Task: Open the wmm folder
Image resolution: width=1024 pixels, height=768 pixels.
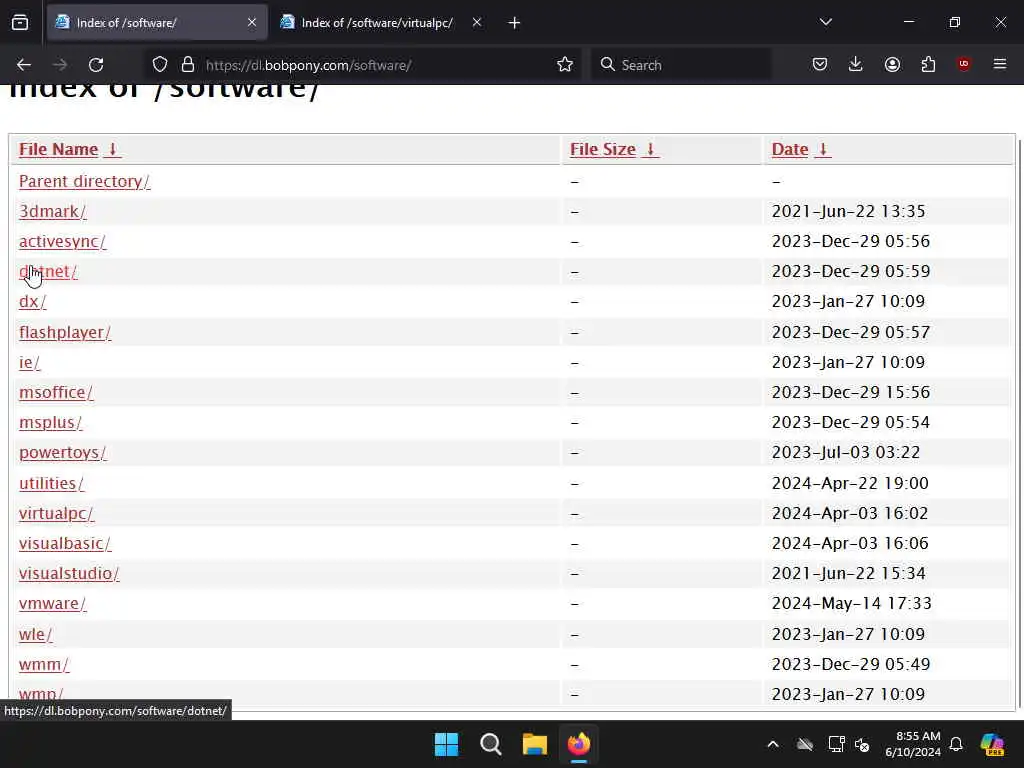Action: click(44, 664)
